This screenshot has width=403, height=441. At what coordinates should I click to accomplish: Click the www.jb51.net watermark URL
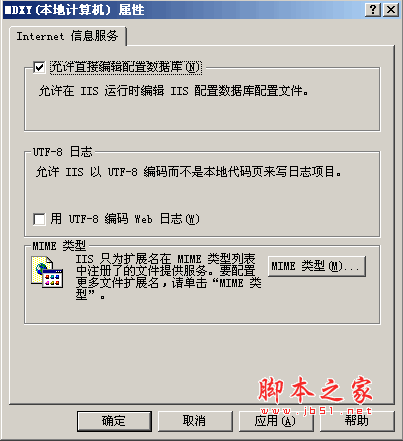coord(316,411)
